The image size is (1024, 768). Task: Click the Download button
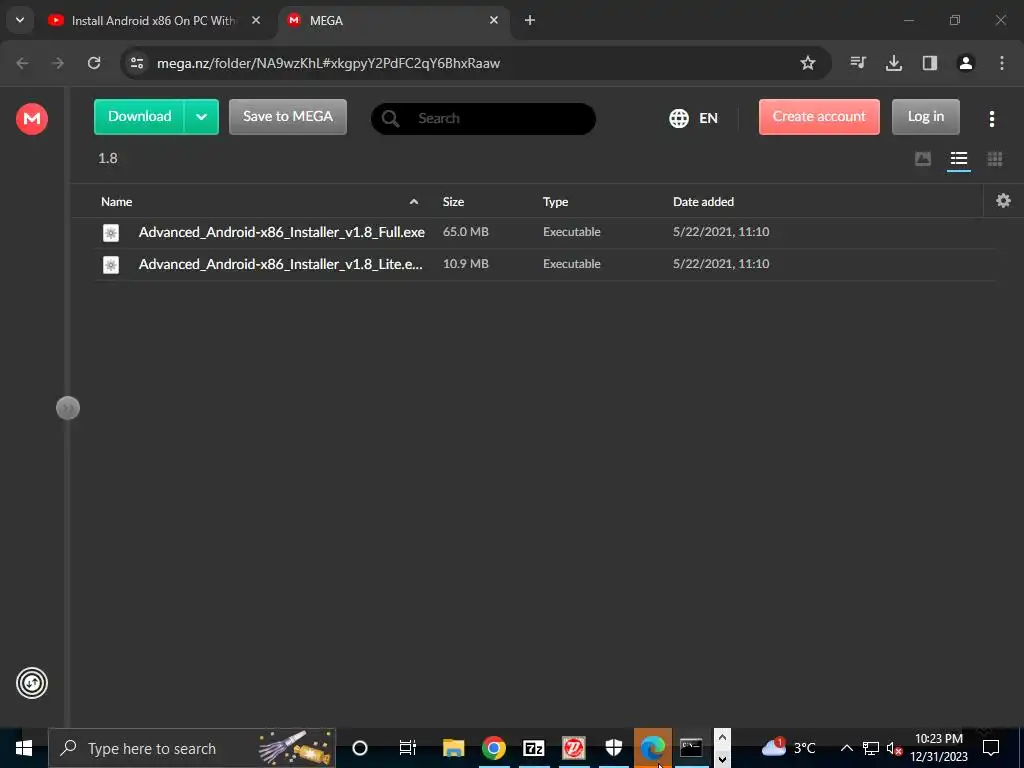pos(139,117)
